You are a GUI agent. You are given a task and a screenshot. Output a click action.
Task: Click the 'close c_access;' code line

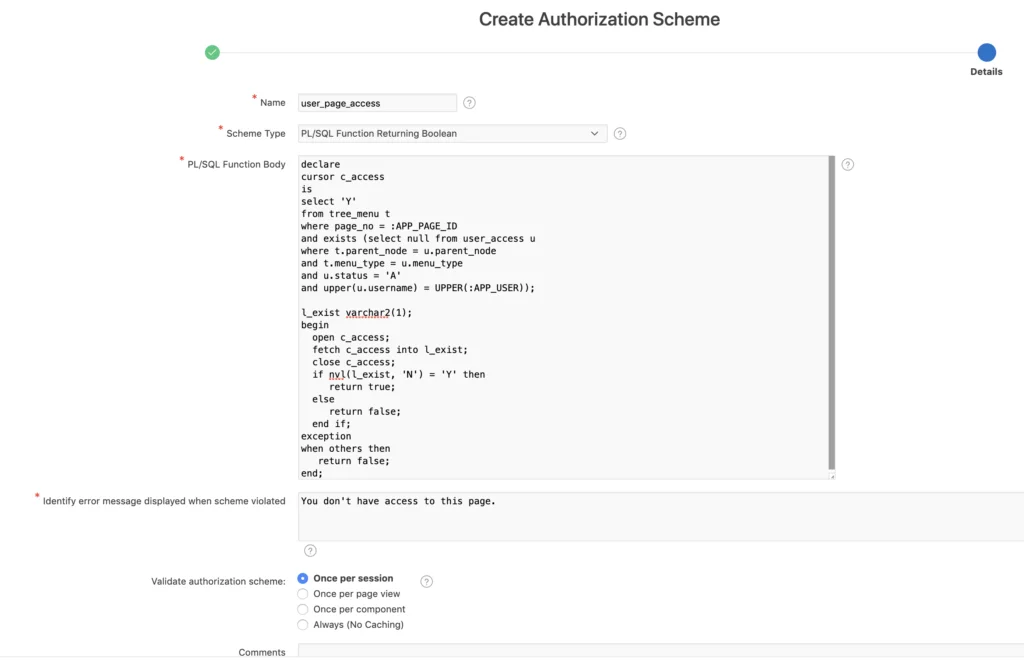point(353,362)
